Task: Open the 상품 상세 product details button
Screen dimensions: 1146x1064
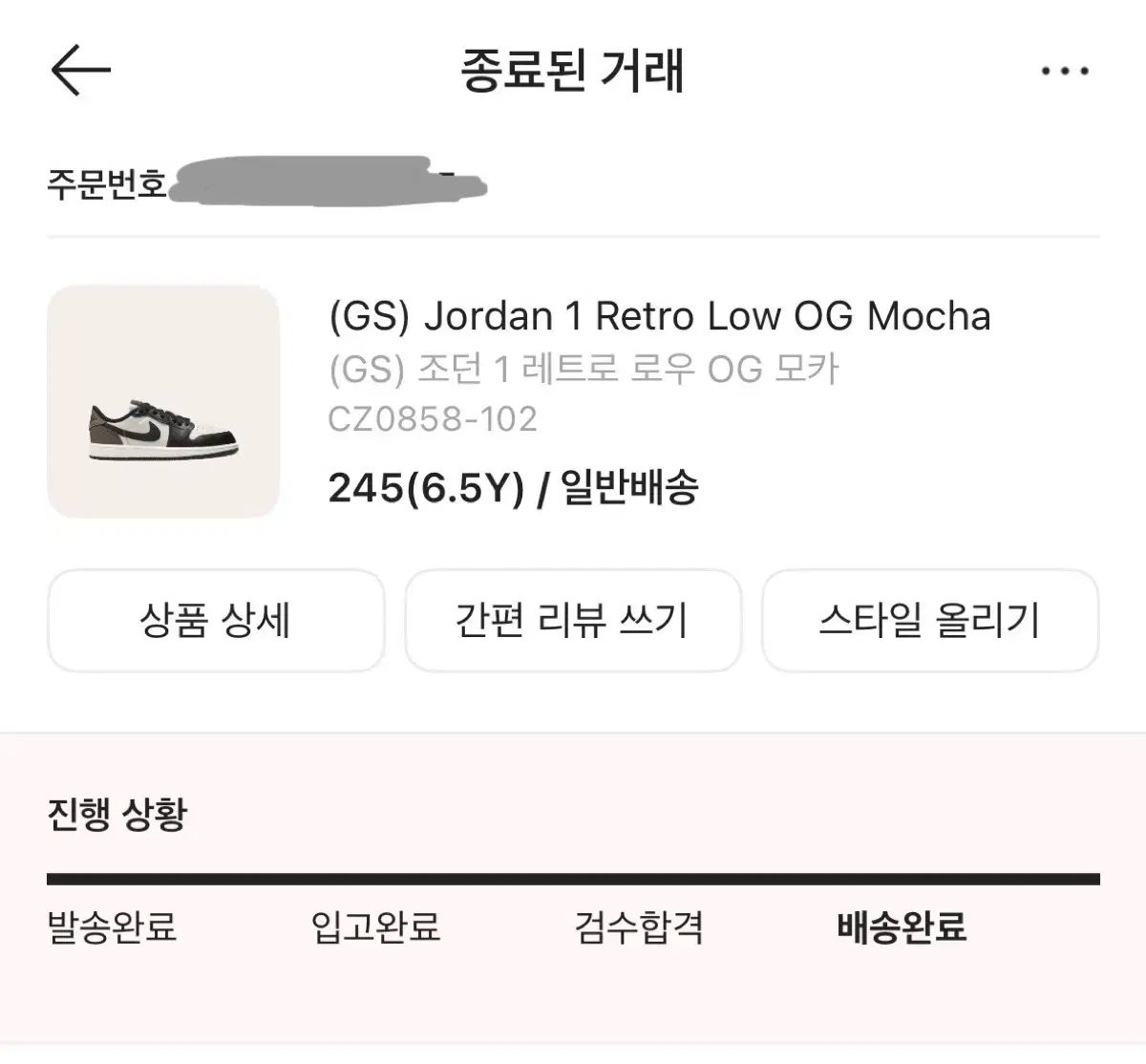Action: (x=216, y=621)
